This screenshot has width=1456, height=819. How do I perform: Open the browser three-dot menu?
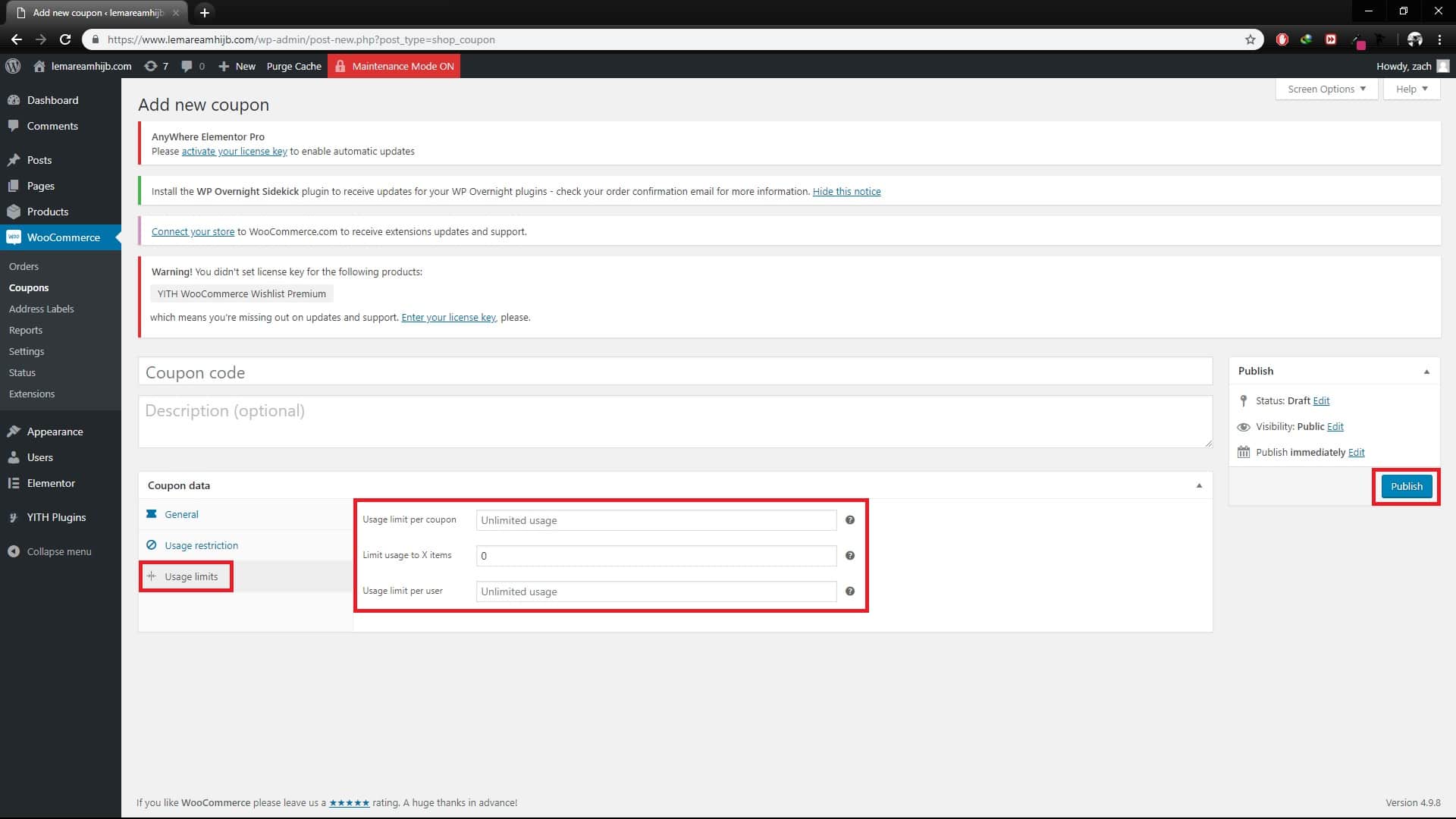[x=1439, y=39]
